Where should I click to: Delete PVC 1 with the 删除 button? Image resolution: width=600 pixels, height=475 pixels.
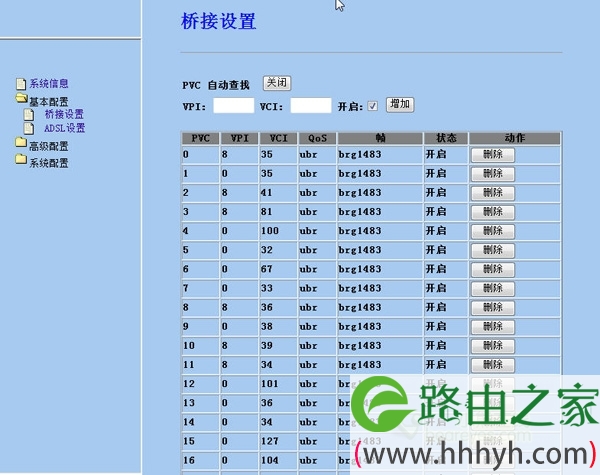point(492,174)
